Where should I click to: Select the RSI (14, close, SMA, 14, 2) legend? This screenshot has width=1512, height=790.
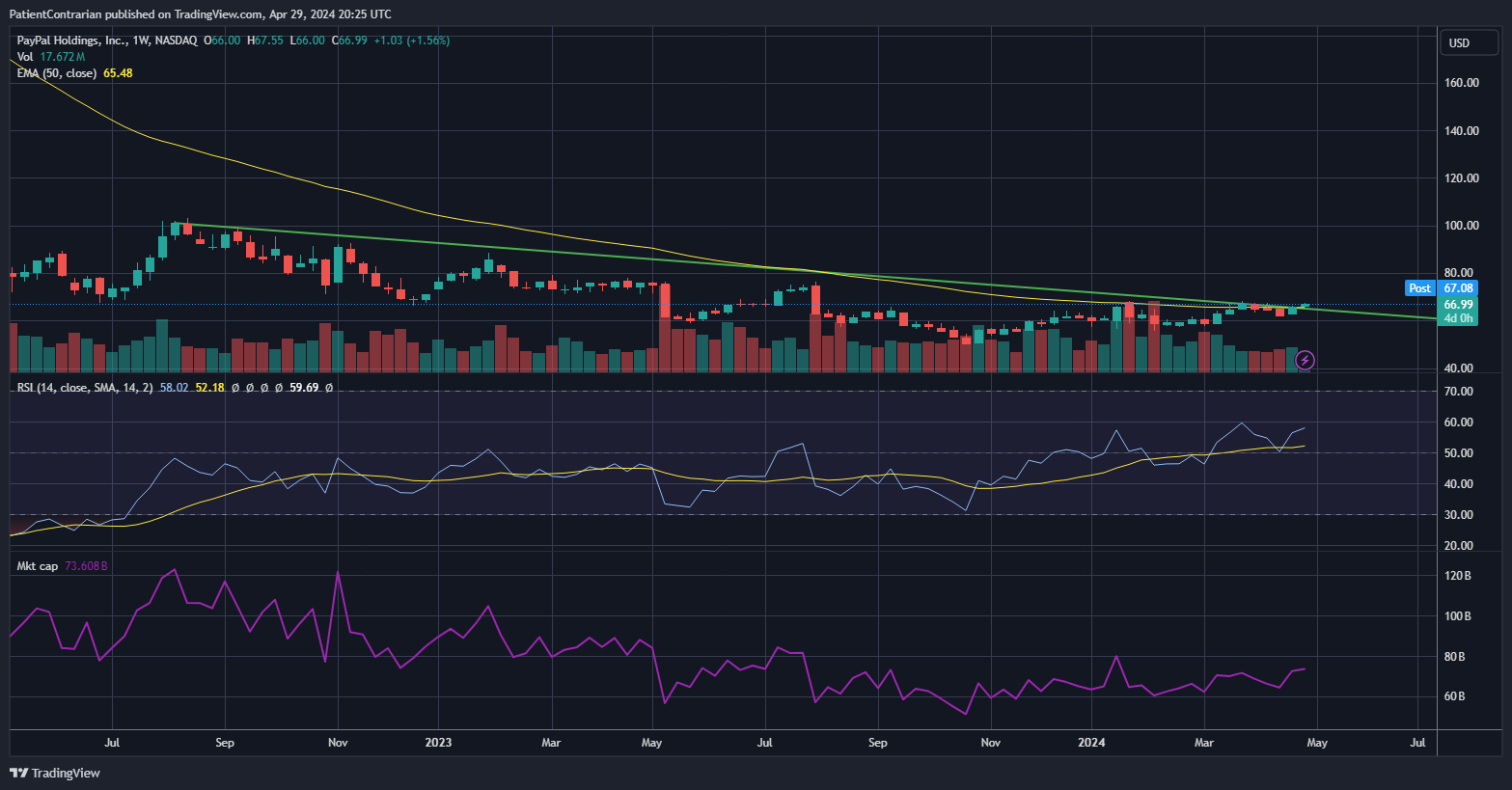(85, 387)
